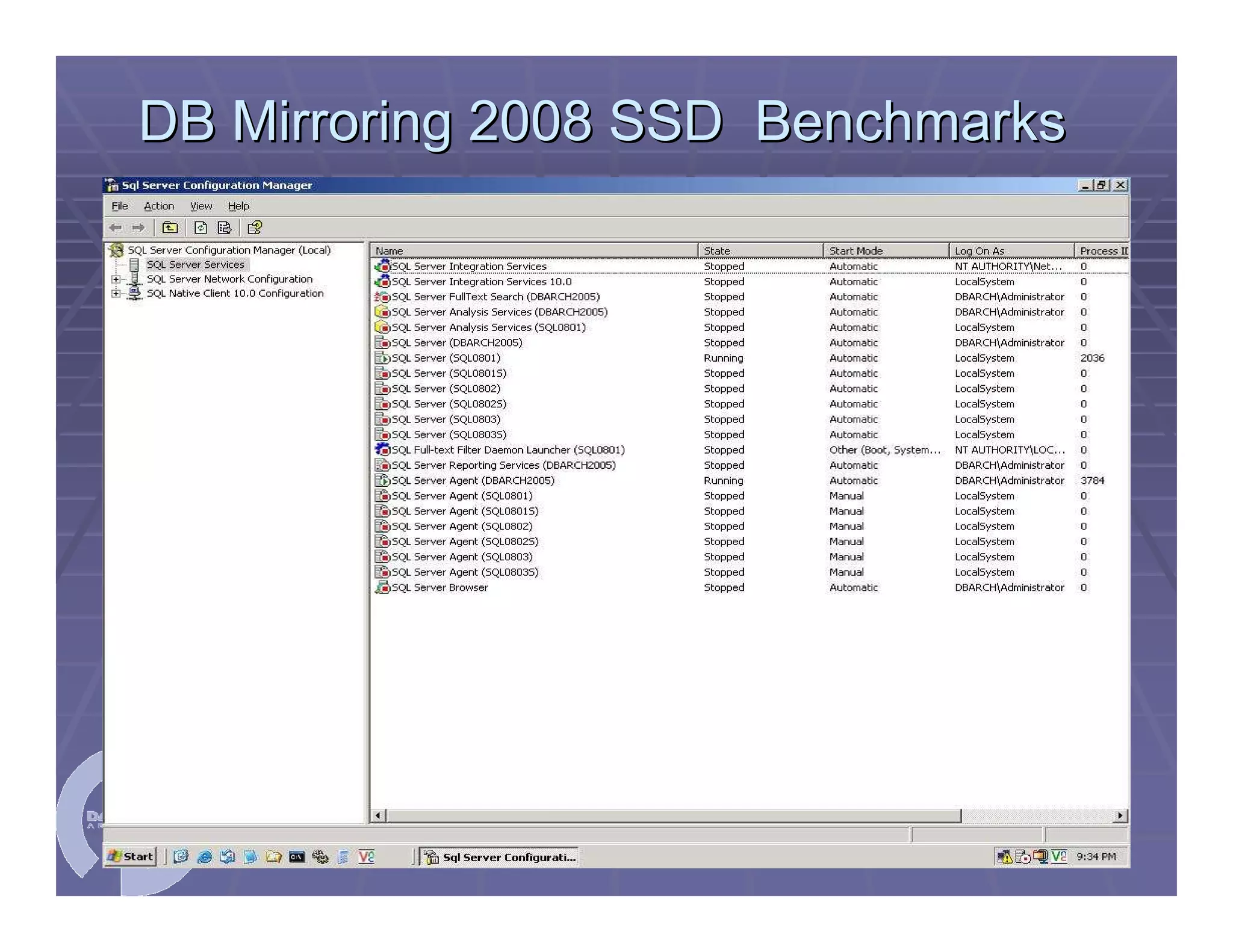Select the SQL Server (DBARCH2005) row
The image size is (1233, 952).
pyautogui.click(x=750, y=342)
